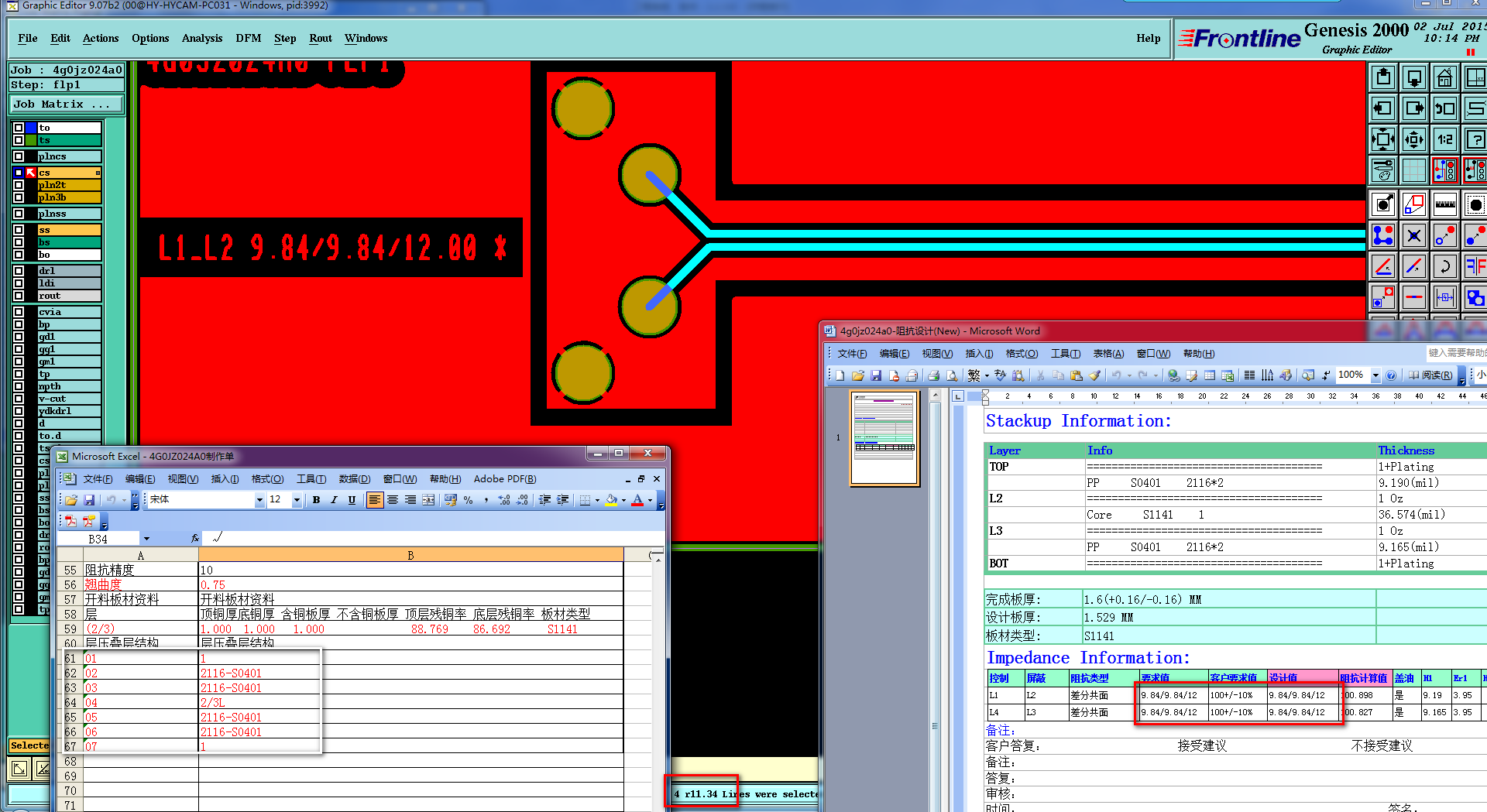Click Italic in Excel toolbar

(334, 500)
